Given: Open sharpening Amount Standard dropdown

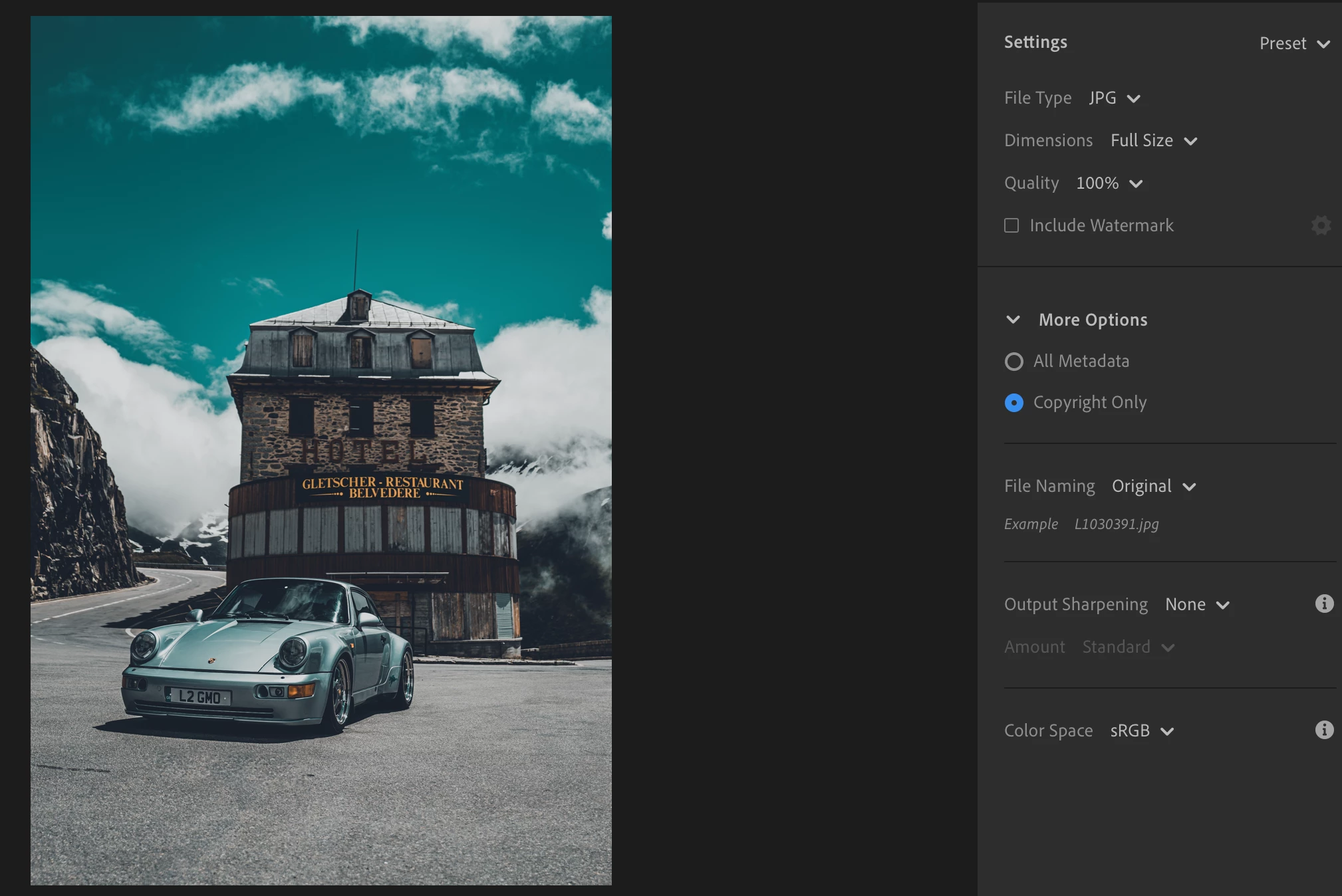Looking at the screenshot, I should [1128, 647].
